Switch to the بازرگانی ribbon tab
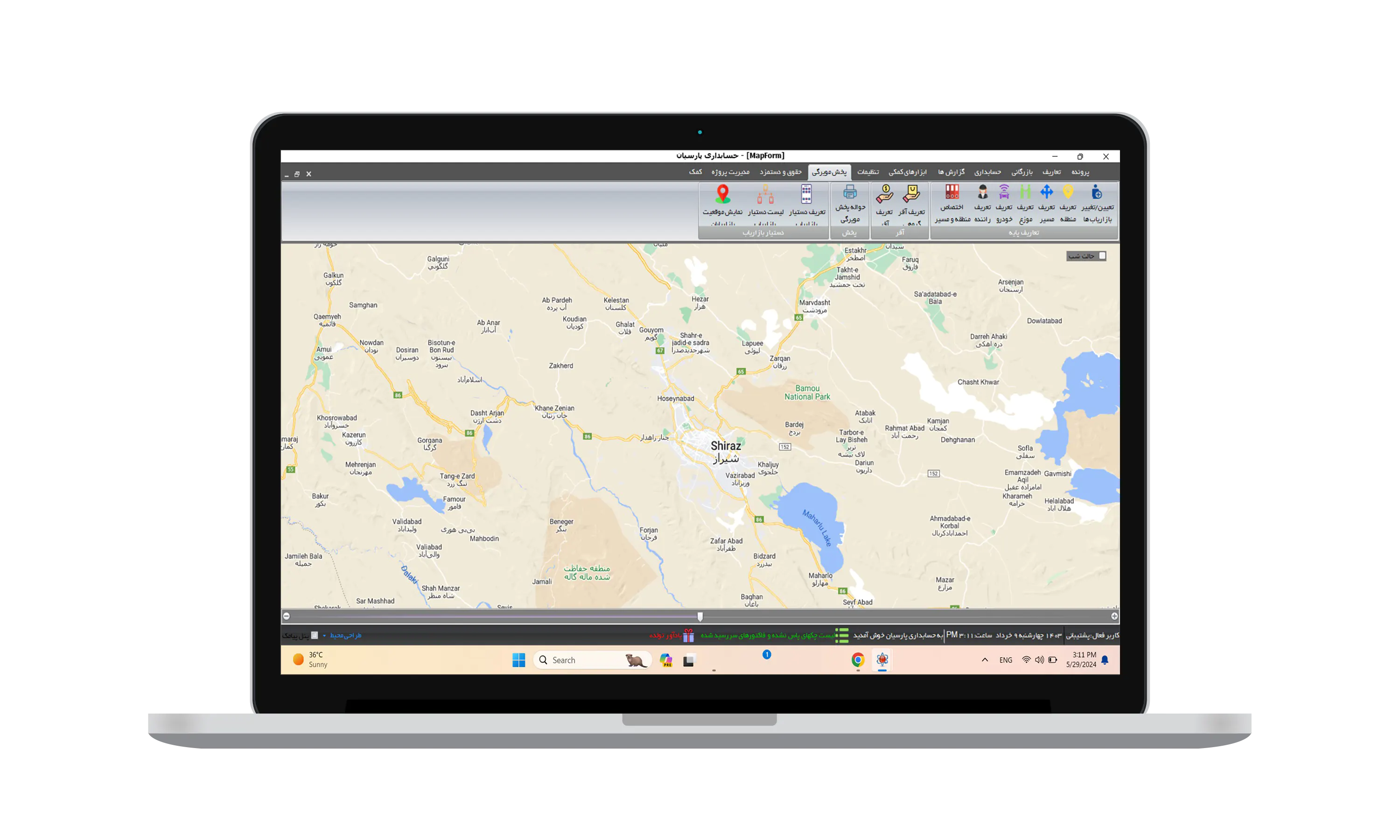Screen dimensions: 1400x840 [x=1022, y=172]
